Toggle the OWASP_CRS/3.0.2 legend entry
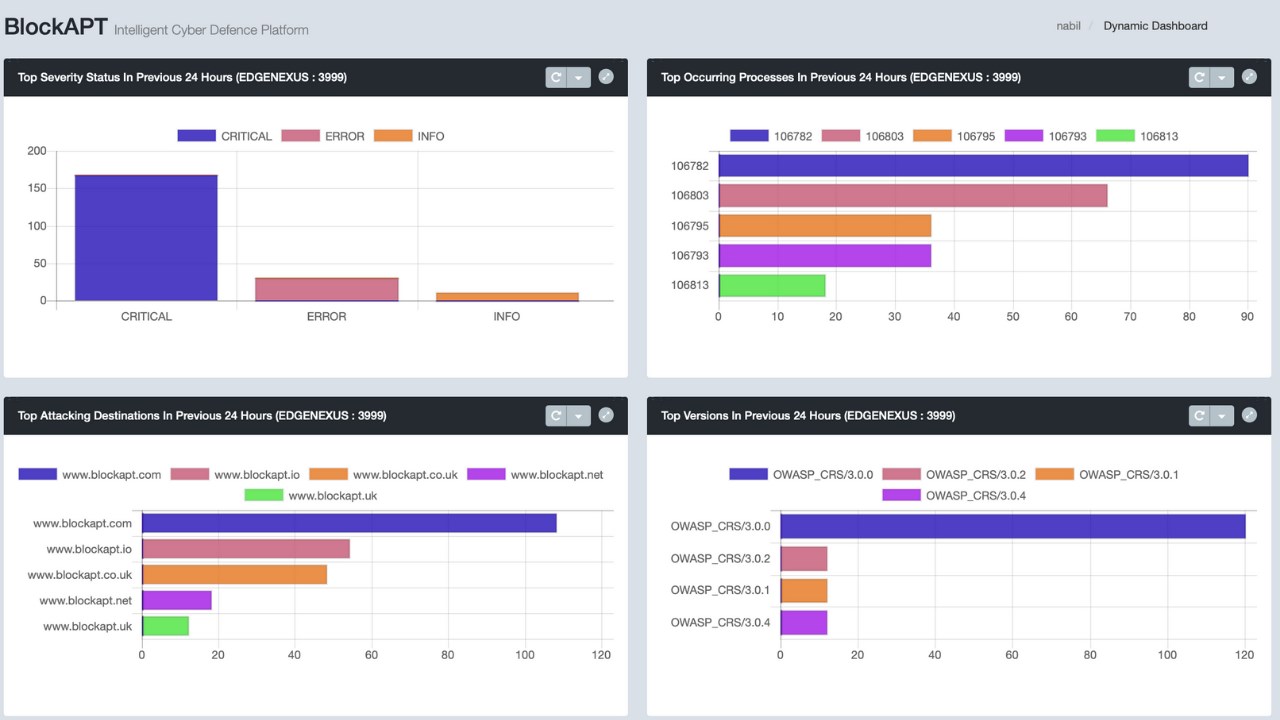This screenshot has height=720, width=1280. [954, 474]
